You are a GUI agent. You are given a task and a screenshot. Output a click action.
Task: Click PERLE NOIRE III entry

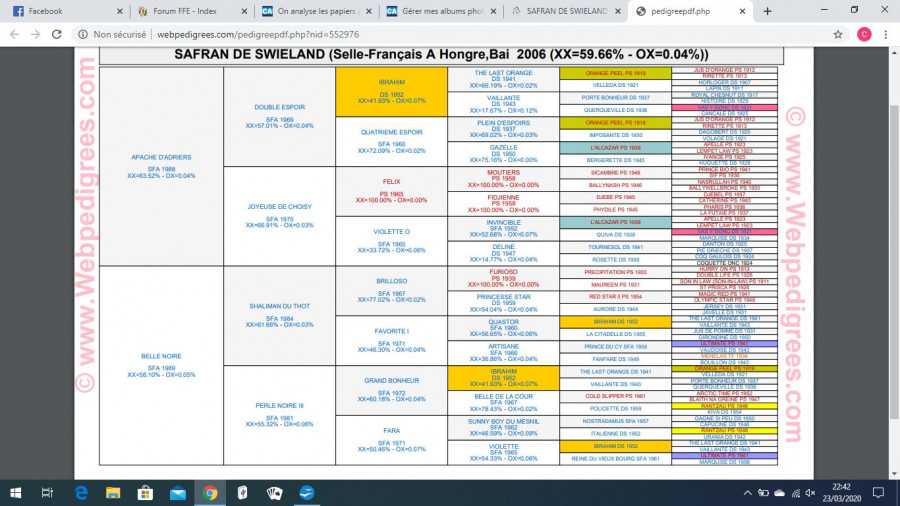click(280, 415)
